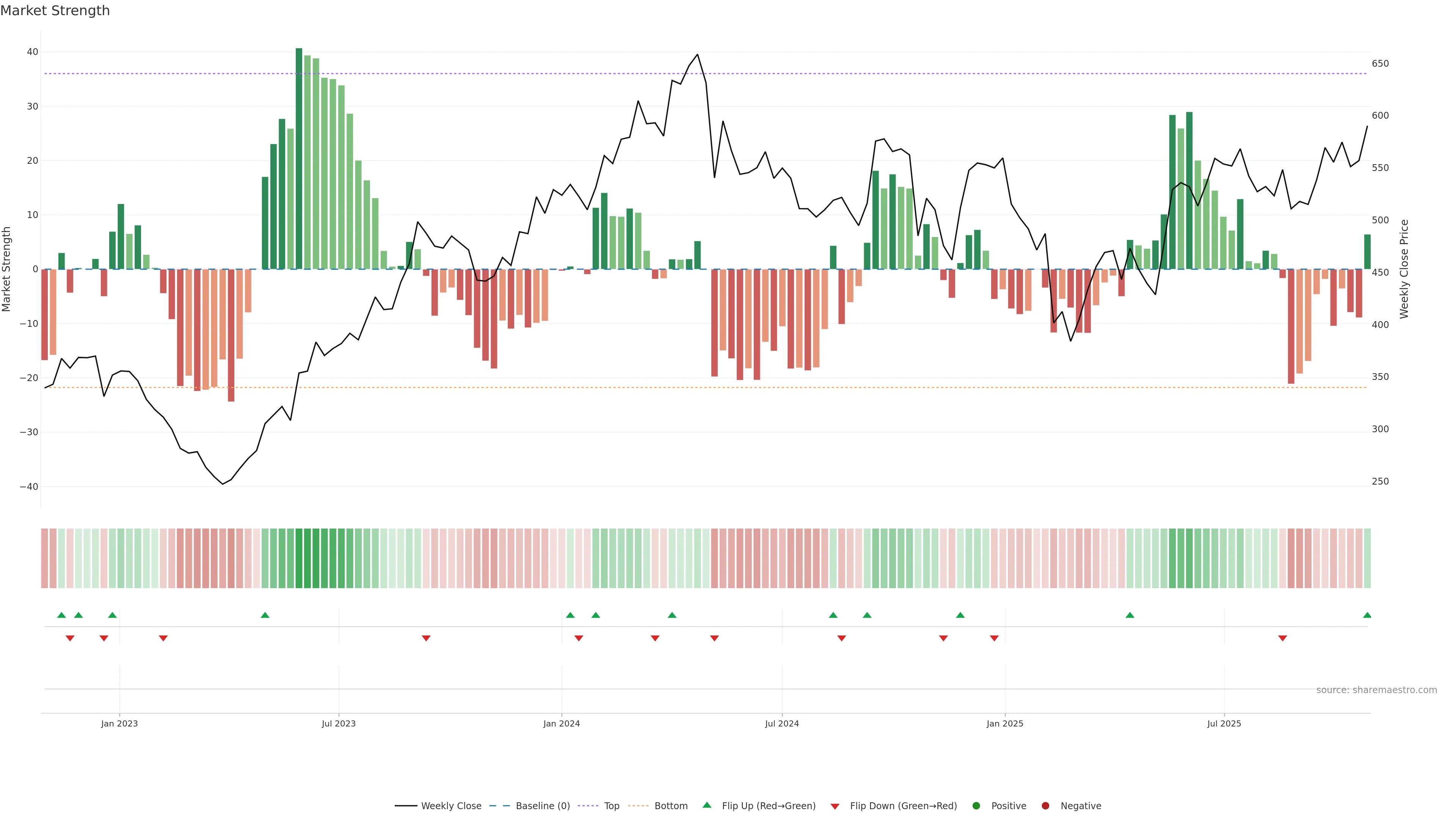Screen dimensions: 1456x819
Task: Click the rightmost green flip-up triangle marker
Action: 1367,615
